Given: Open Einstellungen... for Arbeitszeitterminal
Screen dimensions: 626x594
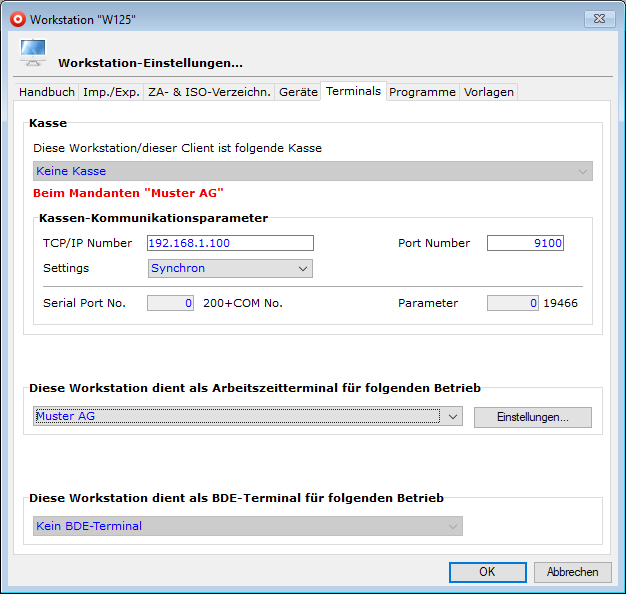Looking at the screenshot, I should (x=532, y=417).
